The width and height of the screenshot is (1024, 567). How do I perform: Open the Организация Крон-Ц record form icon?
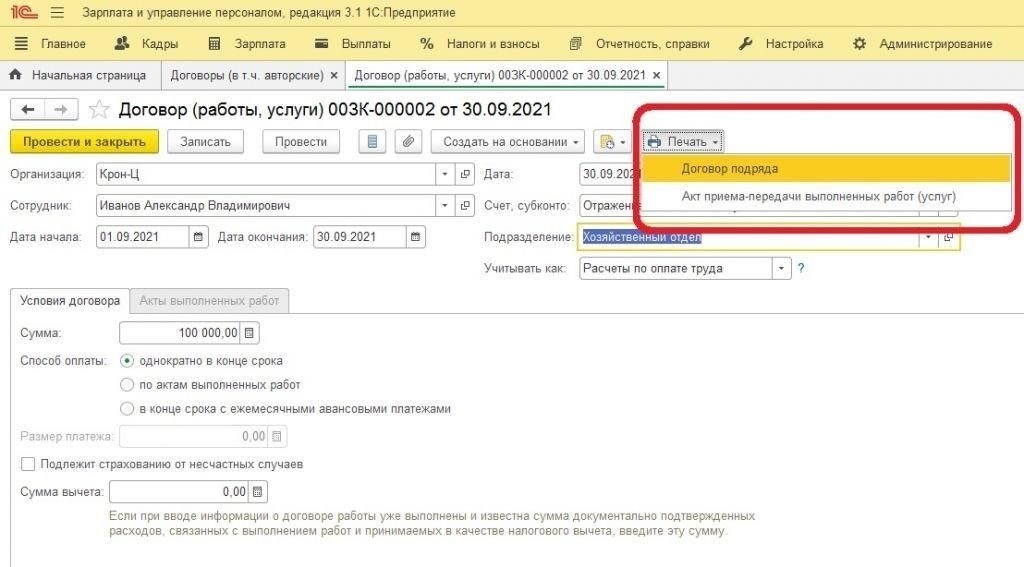pyautogui.click(x=465, y=174)
